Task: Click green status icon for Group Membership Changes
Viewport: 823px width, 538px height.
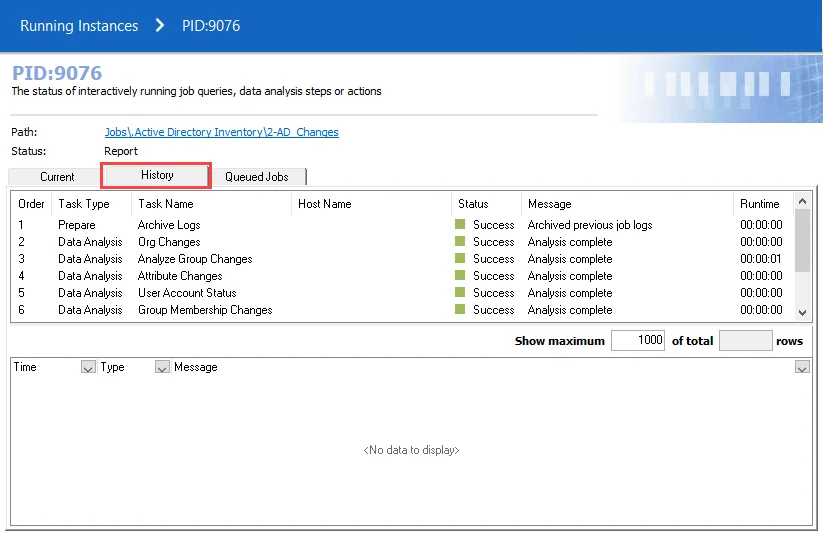Action: point(460,309)
